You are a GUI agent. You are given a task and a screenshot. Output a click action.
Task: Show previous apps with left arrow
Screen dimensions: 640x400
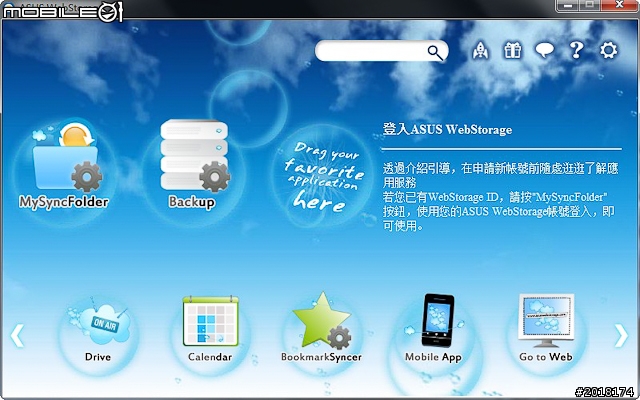click(x=17, y=336)
